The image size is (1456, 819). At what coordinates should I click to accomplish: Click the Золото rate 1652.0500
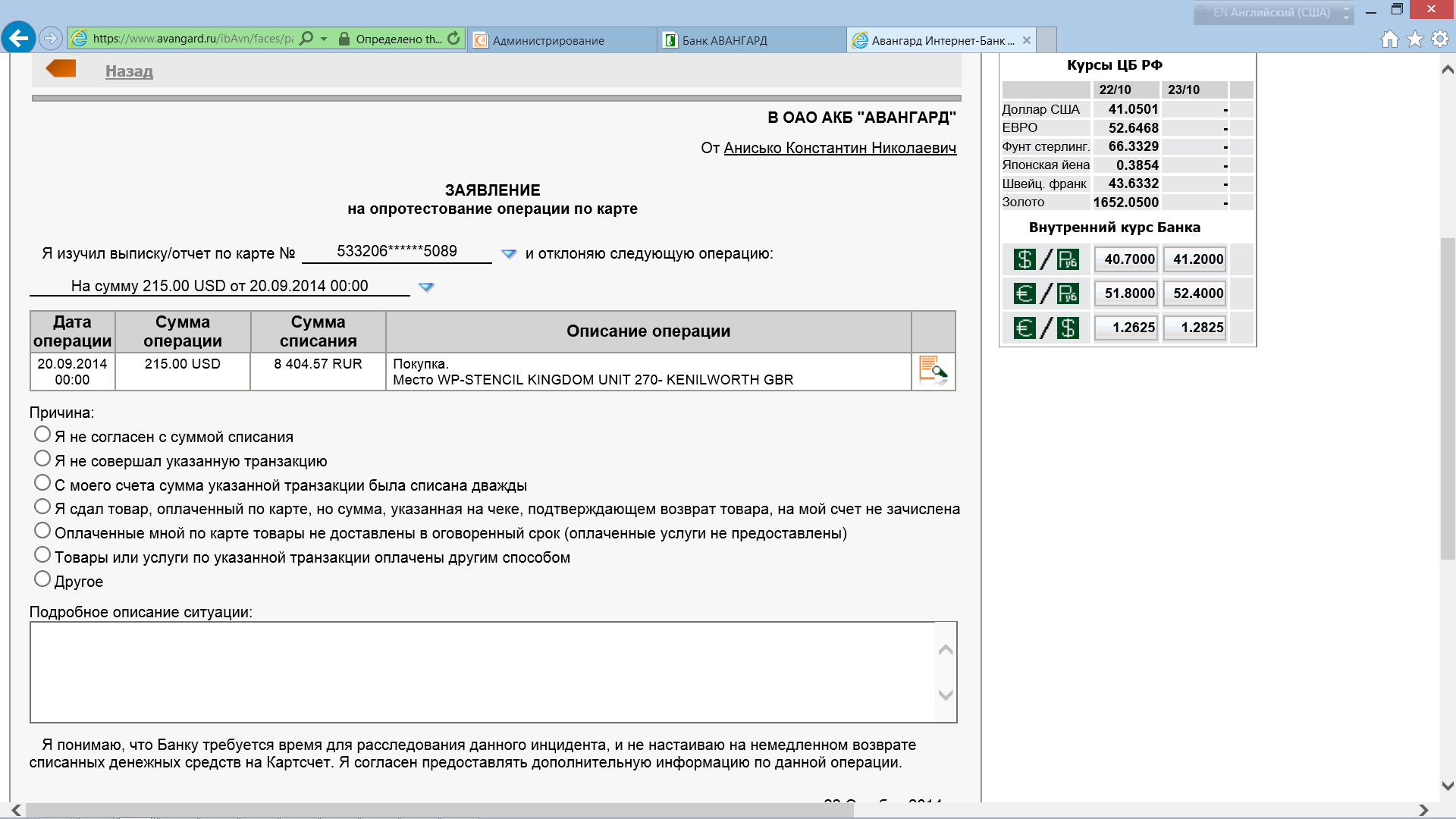tap(1126, 202)
